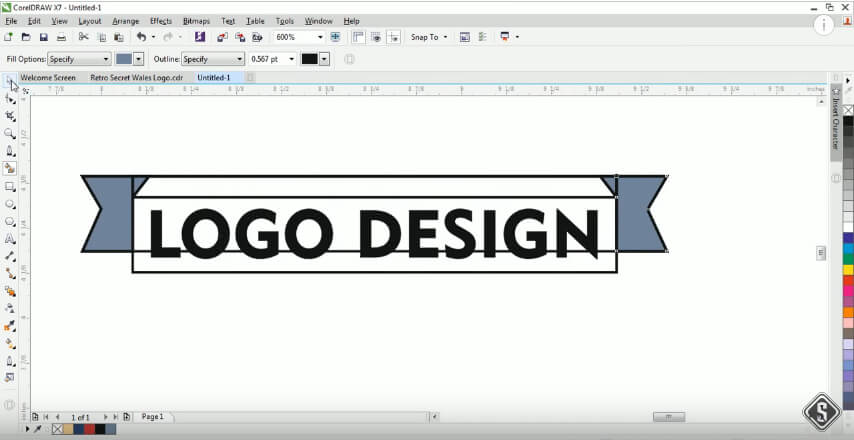854x440 pixels.
Task: Click the Save icon in the standard toolbar
Action: 43,37
